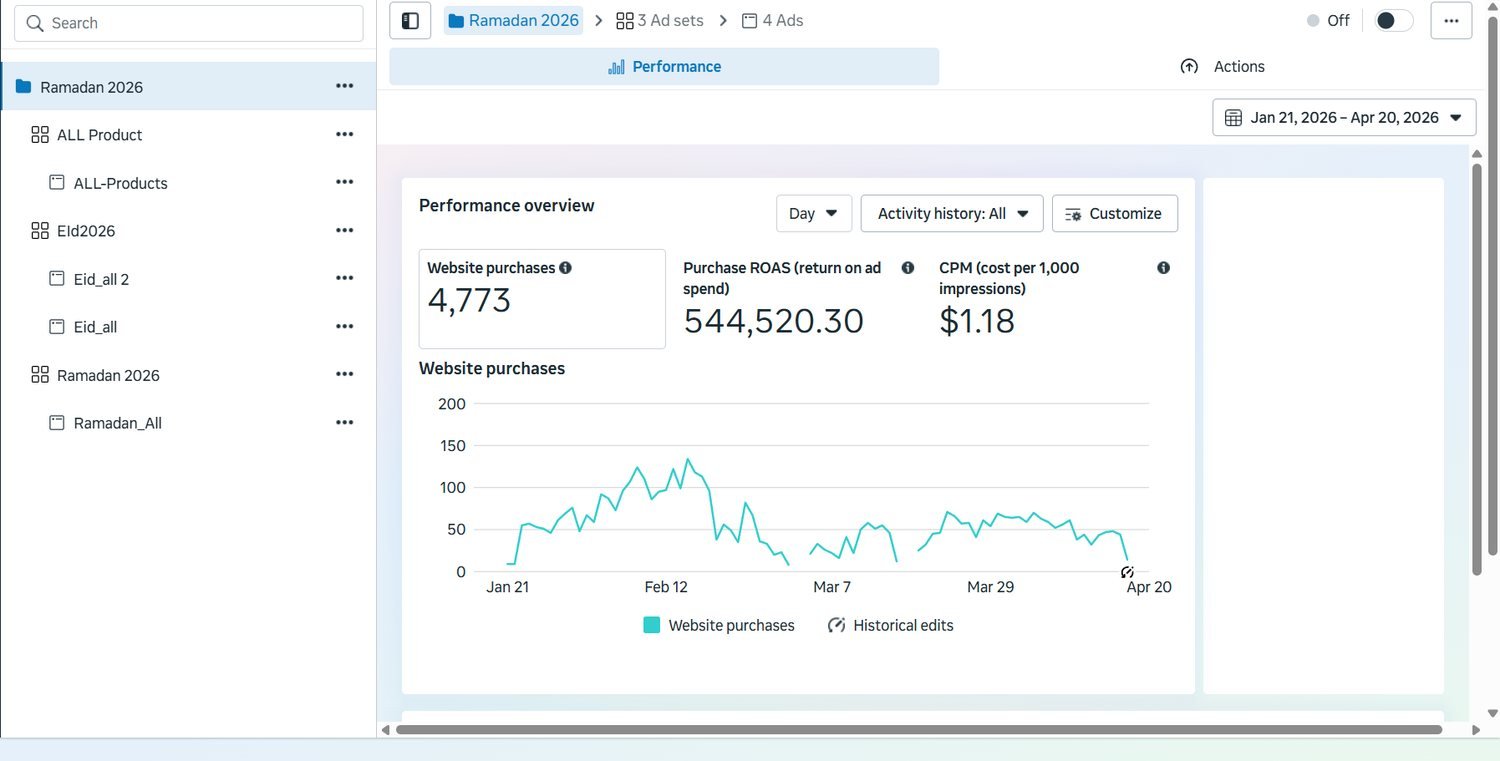Select the Website purchases metric card
This screenshot has height=761, width=1500.
tap(542, 299)
